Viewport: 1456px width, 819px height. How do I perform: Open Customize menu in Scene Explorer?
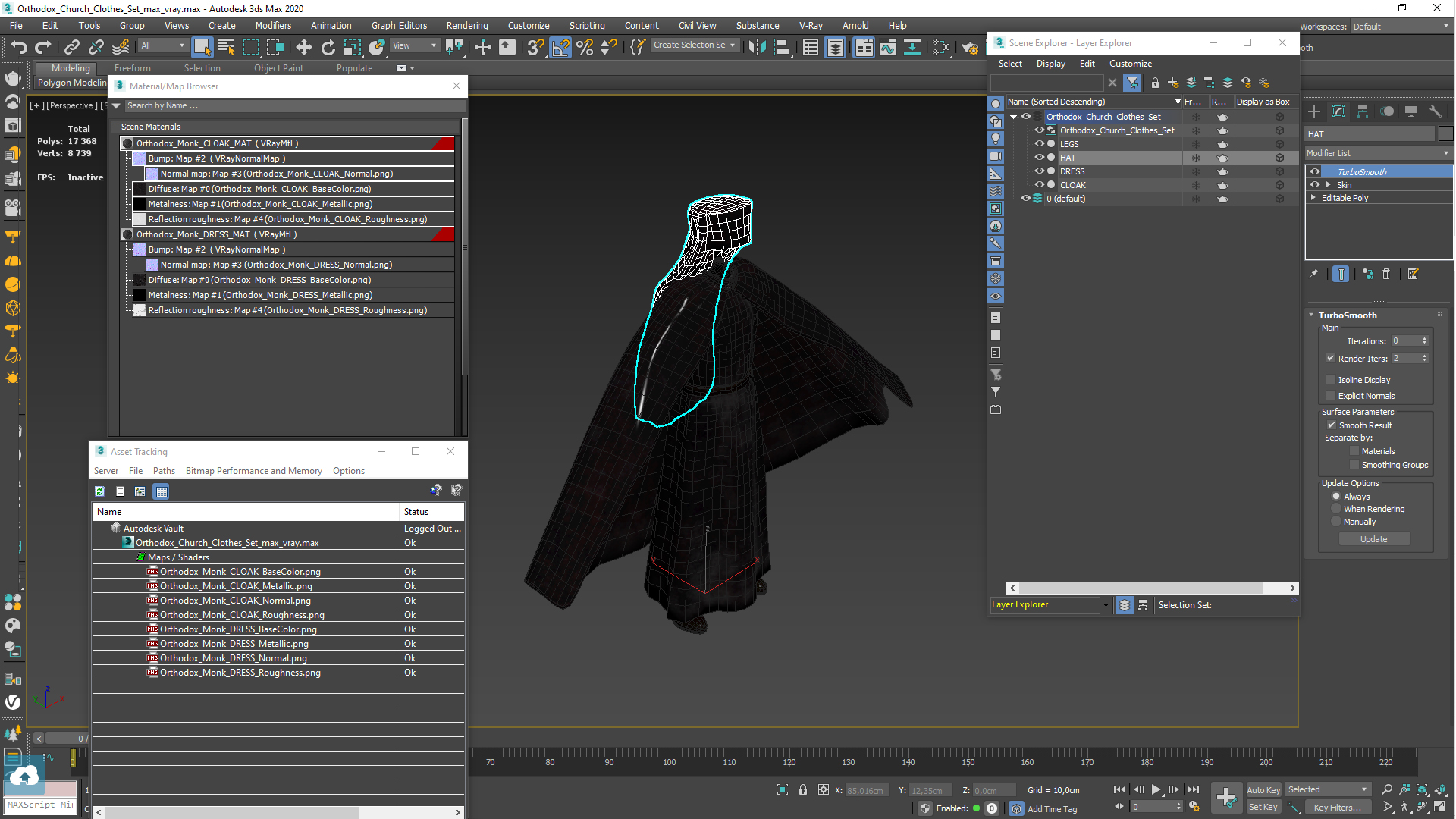[1130, 64]
